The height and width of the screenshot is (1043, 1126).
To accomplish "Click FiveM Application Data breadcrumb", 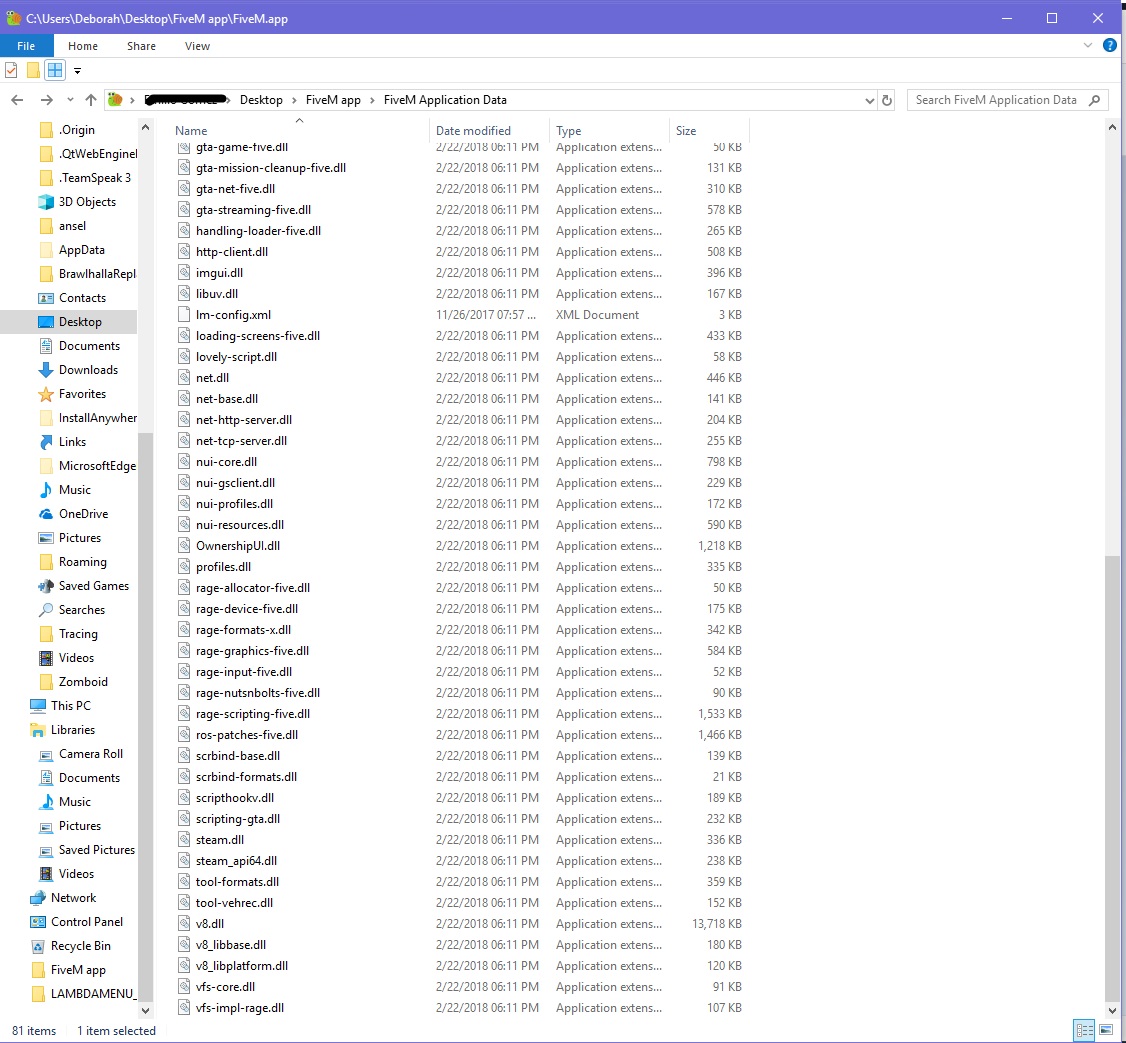I will pyautogui.click(x=445, y=100).
